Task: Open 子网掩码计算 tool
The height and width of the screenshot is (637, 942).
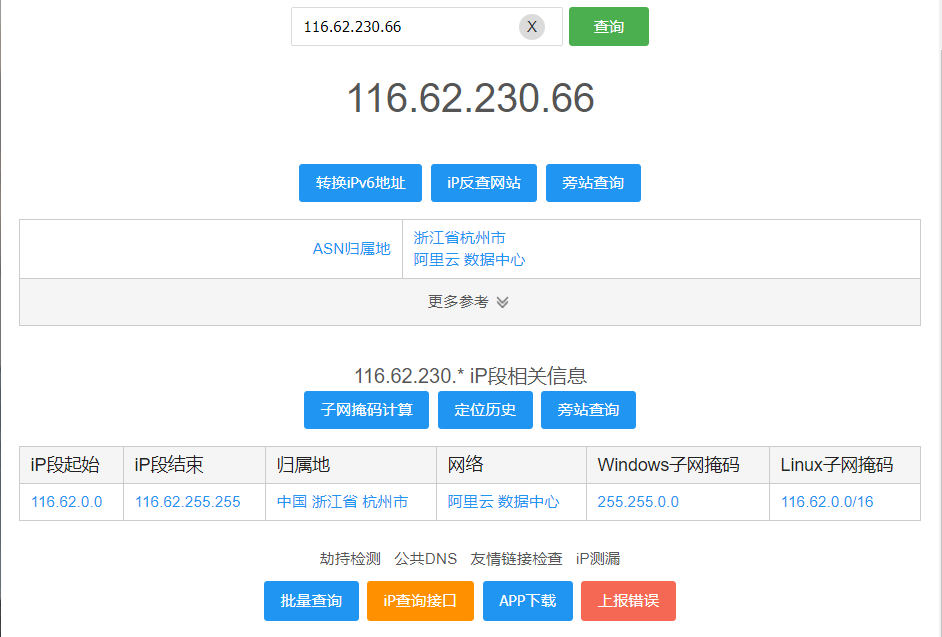Action: click(x=366, y=410)
